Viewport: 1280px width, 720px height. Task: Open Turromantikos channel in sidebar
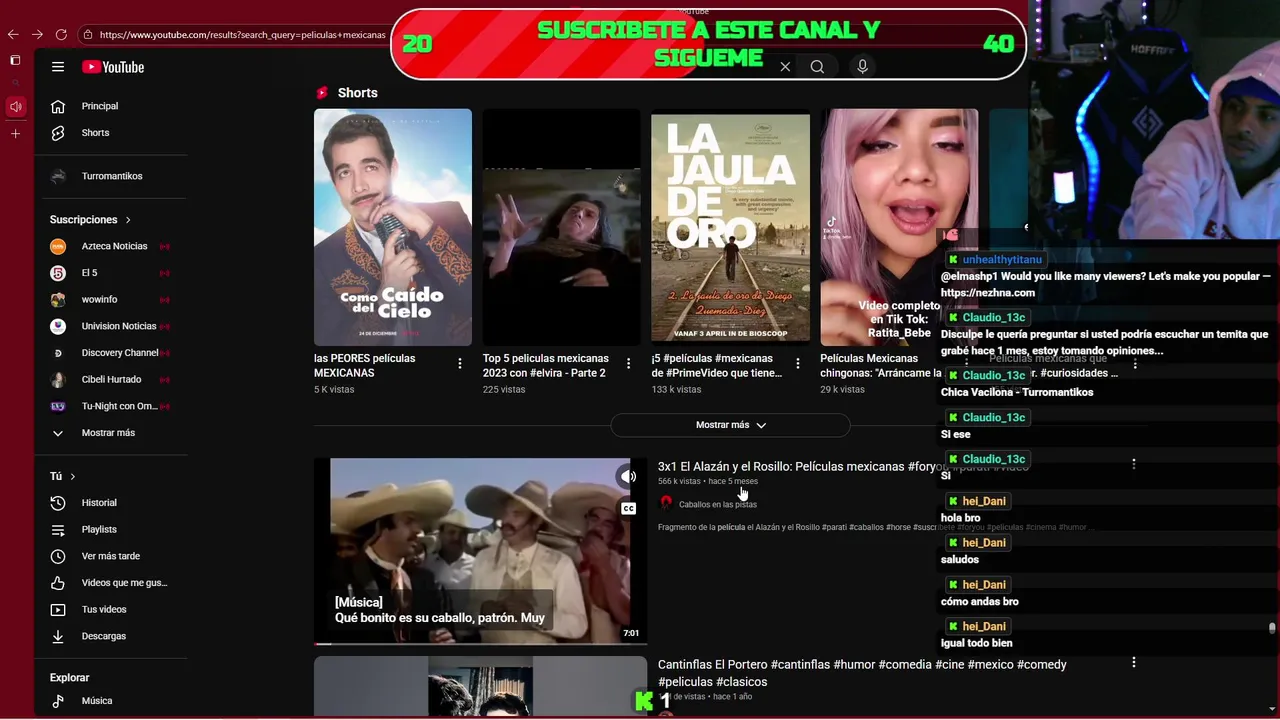point(111,176)
